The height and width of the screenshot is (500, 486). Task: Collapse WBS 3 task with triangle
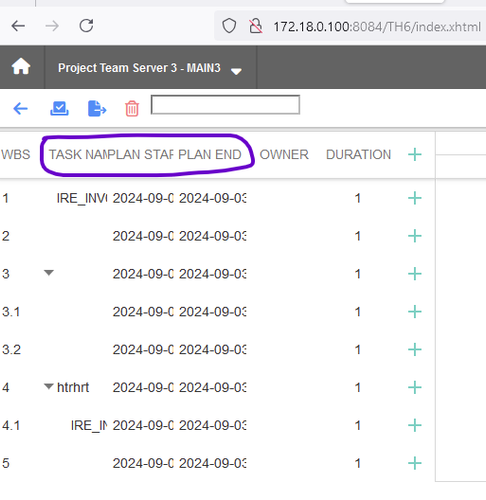[49, 273]
